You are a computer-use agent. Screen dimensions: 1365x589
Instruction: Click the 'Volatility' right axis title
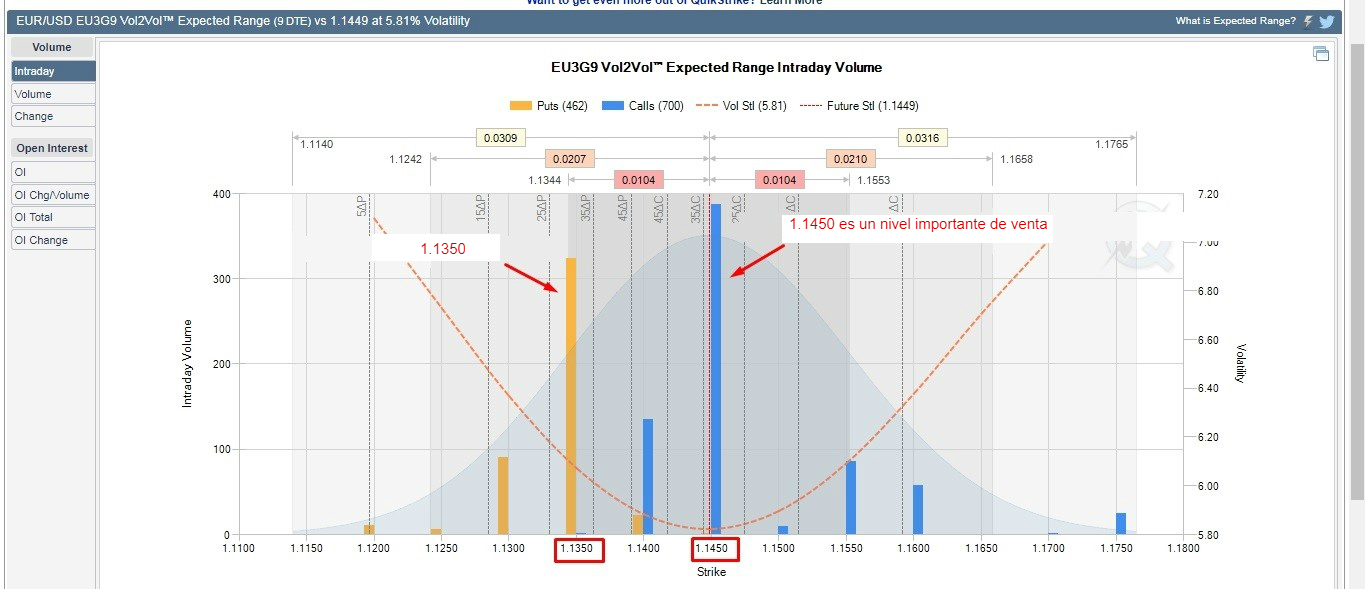pyautogui.click(x=1241, y=364)
